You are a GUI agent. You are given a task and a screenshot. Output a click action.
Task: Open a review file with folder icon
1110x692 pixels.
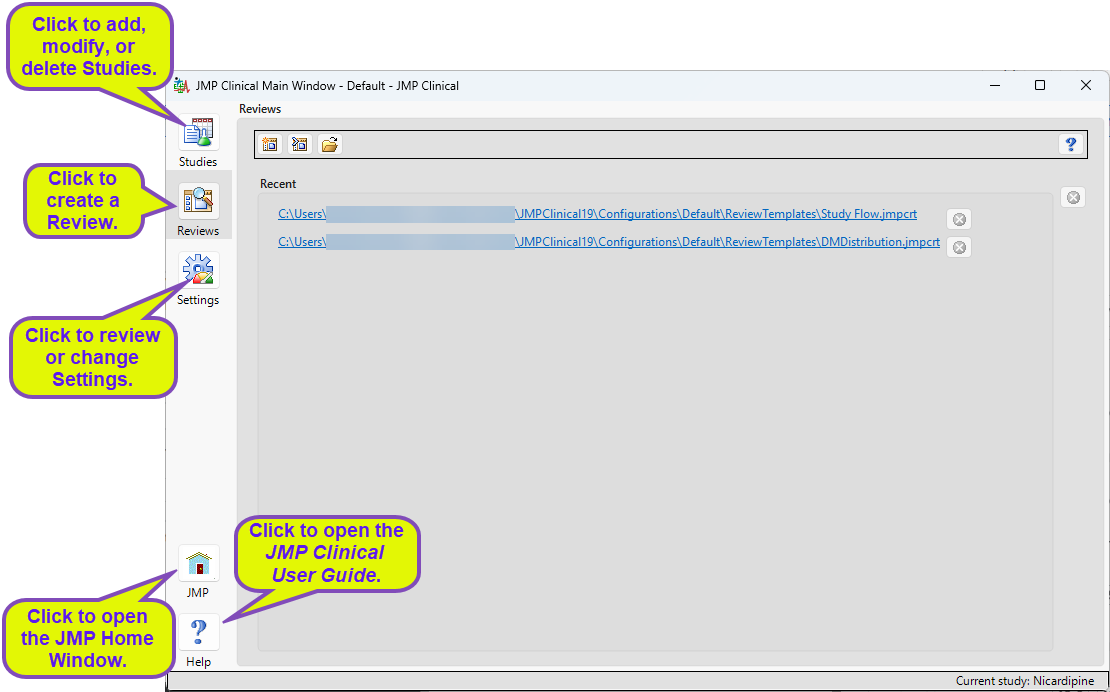[330, 144]
